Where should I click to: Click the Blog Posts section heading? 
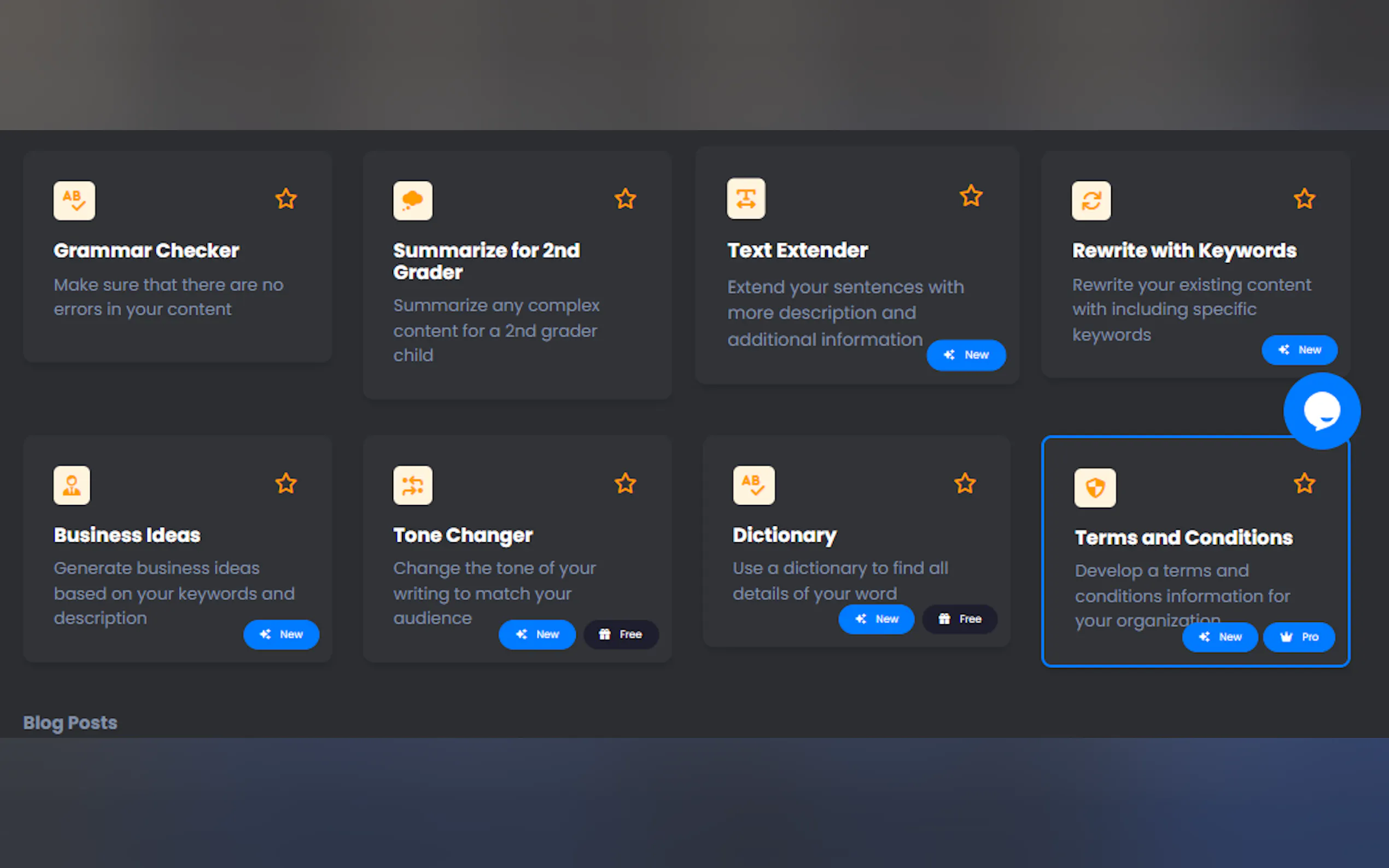(x=70, y=723)
